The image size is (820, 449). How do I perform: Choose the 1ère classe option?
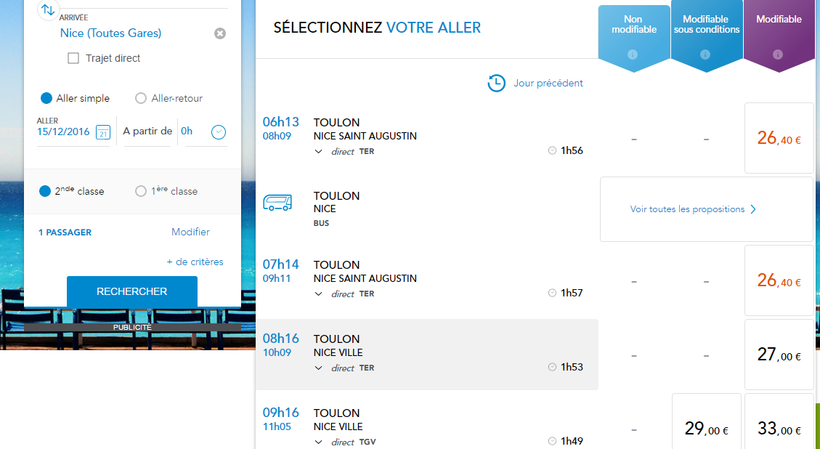click(141, 191)
